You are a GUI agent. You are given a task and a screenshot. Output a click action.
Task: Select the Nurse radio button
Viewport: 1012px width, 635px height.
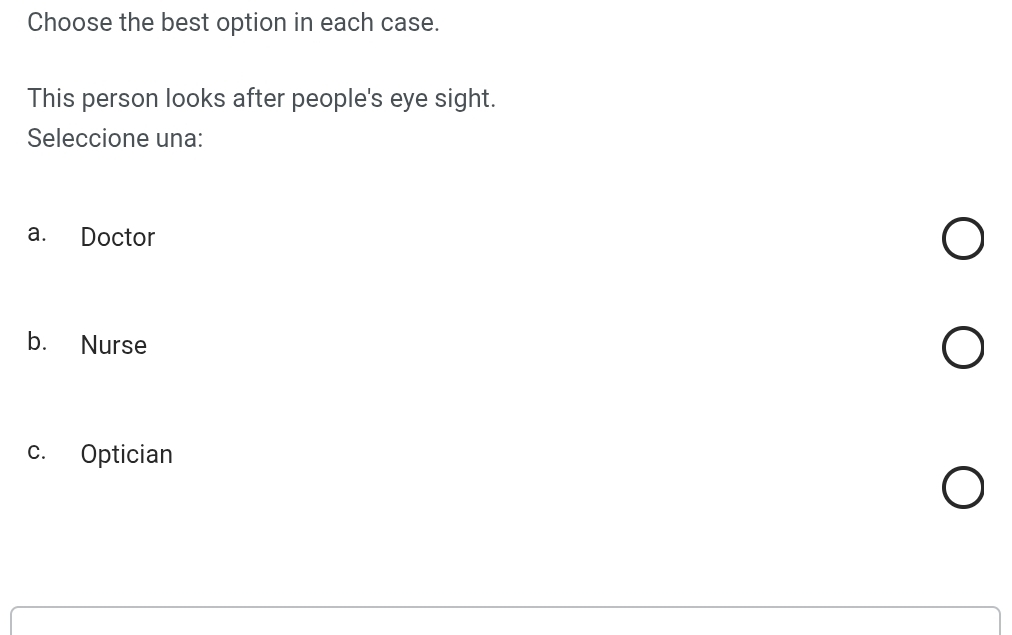962,348
